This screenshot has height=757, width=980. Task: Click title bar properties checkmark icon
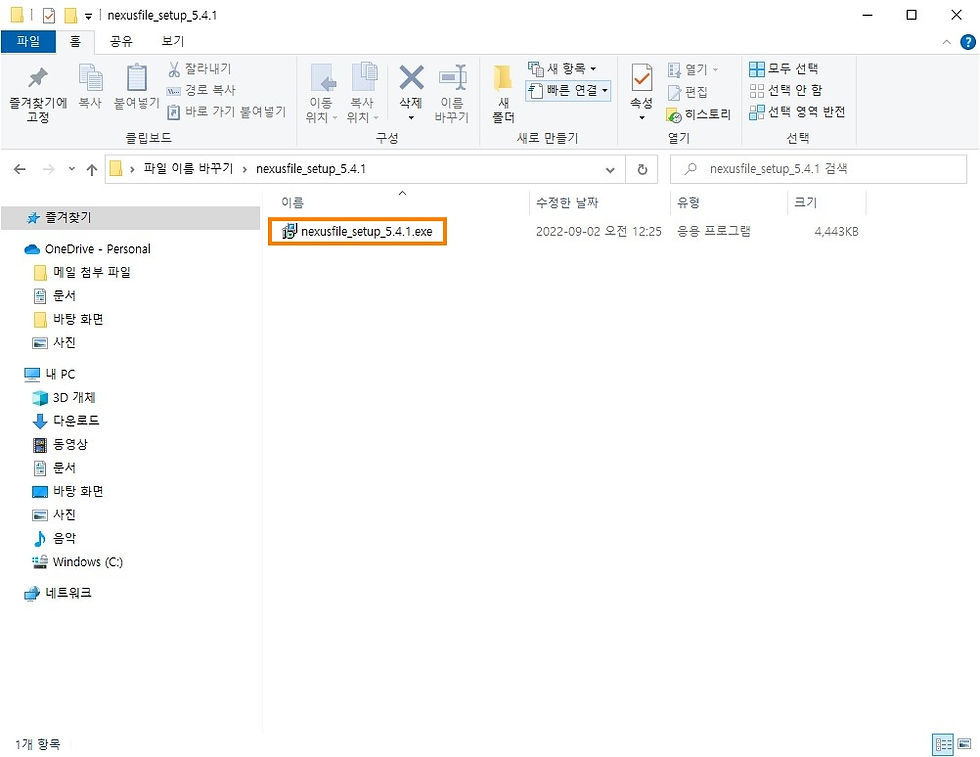click(49, 16)
